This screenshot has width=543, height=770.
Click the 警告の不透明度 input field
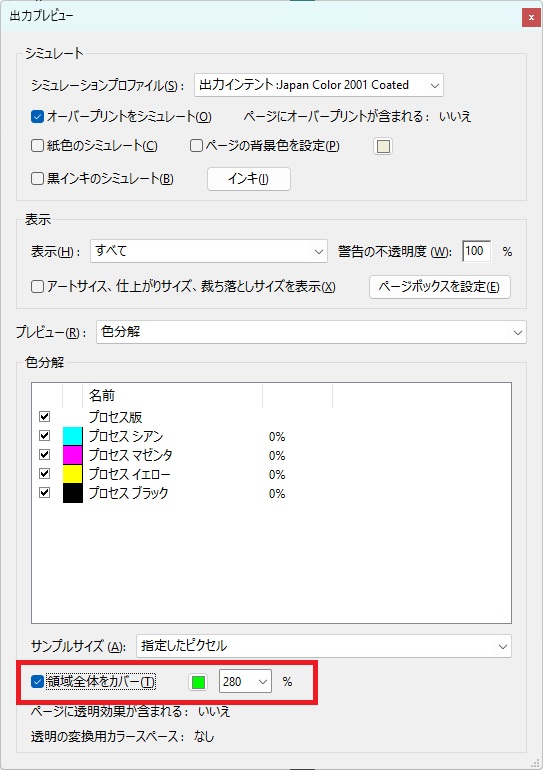coord(477,251)
